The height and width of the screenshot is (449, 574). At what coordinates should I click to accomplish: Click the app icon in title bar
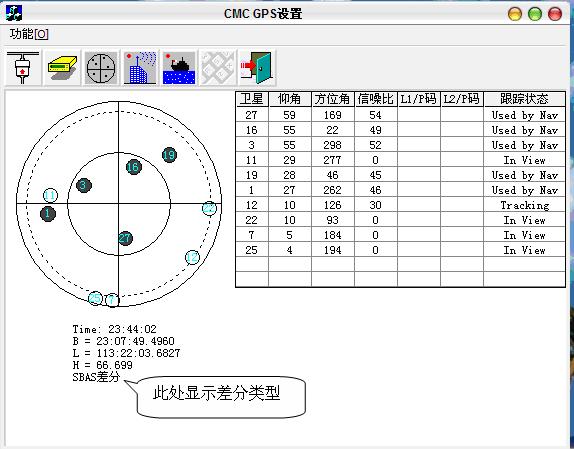coord(14,13)
